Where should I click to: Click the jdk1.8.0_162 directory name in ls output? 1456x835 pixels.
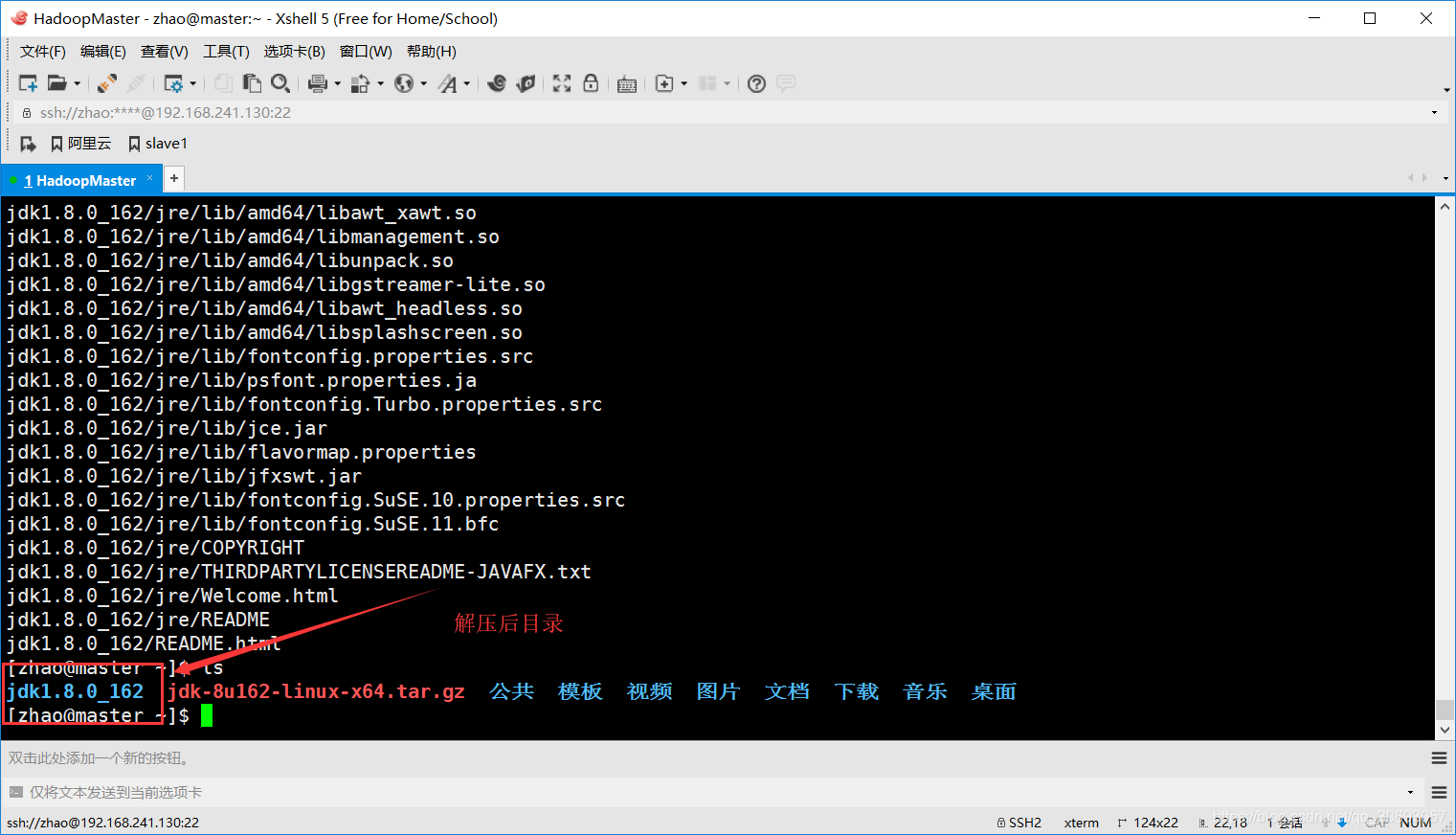[75, 691]
